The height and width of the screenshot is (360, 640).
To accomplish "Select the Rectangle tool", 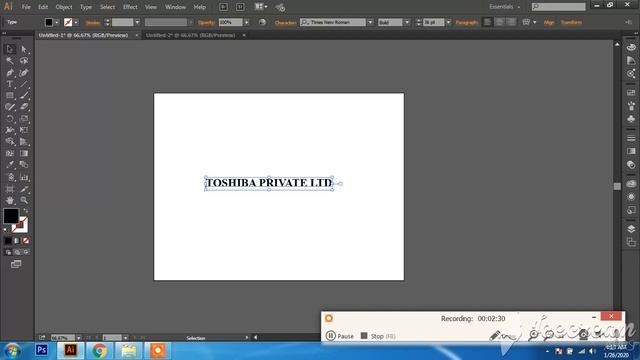I will click(10, 96).
